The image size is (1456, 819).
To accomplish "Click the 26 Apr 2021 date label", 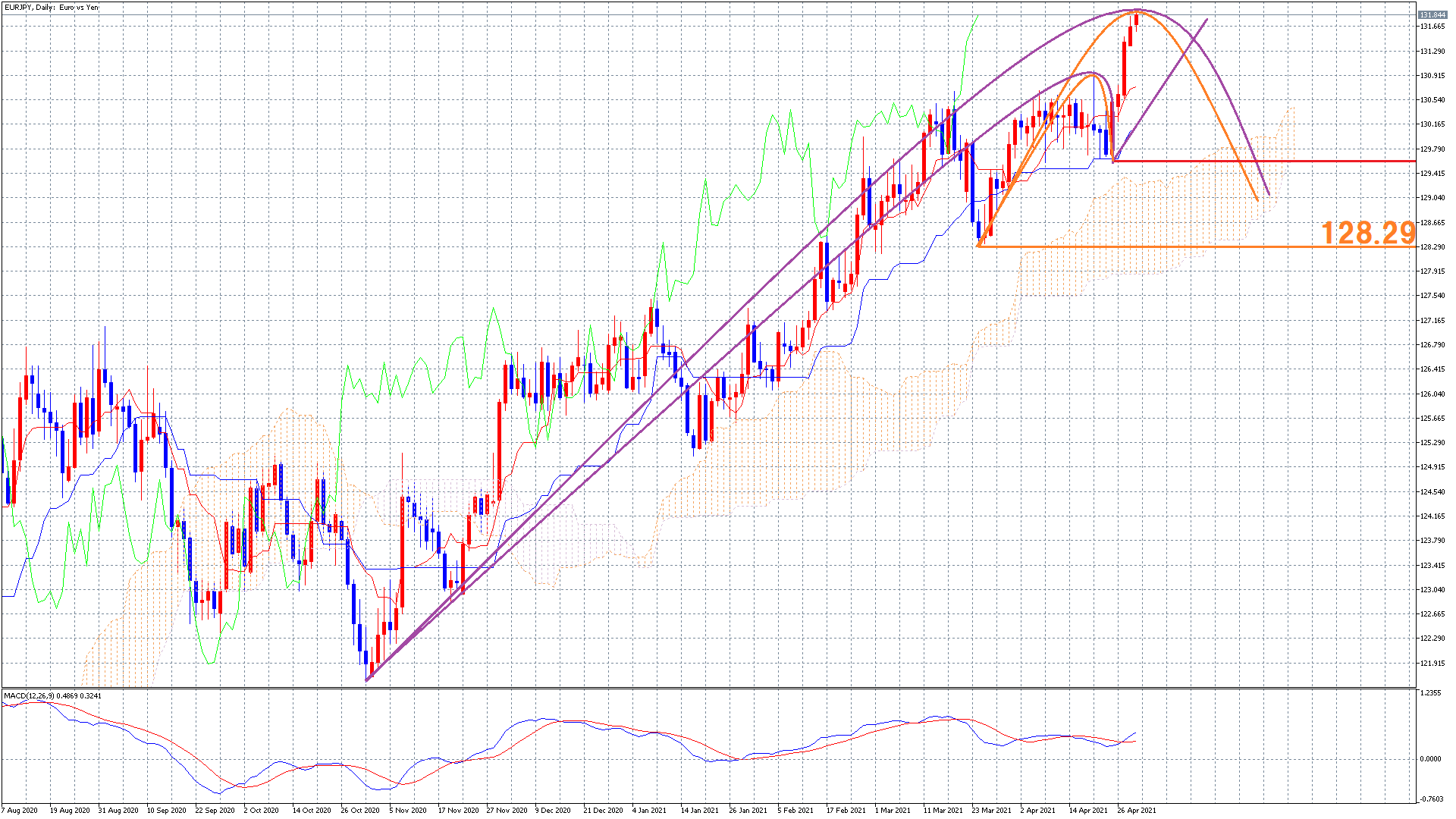I will [x=1136, y=810].
